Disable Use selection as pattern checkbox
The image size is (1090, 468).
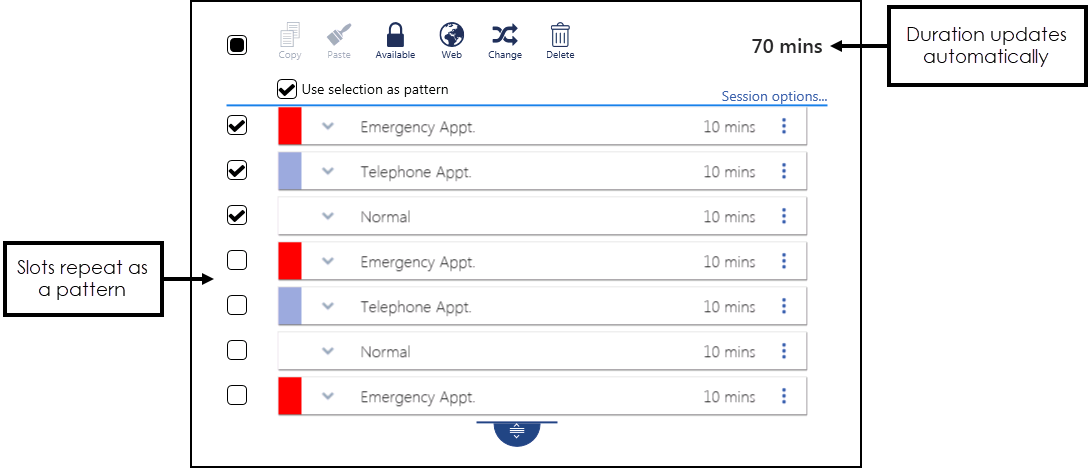[x=287, y=89]
